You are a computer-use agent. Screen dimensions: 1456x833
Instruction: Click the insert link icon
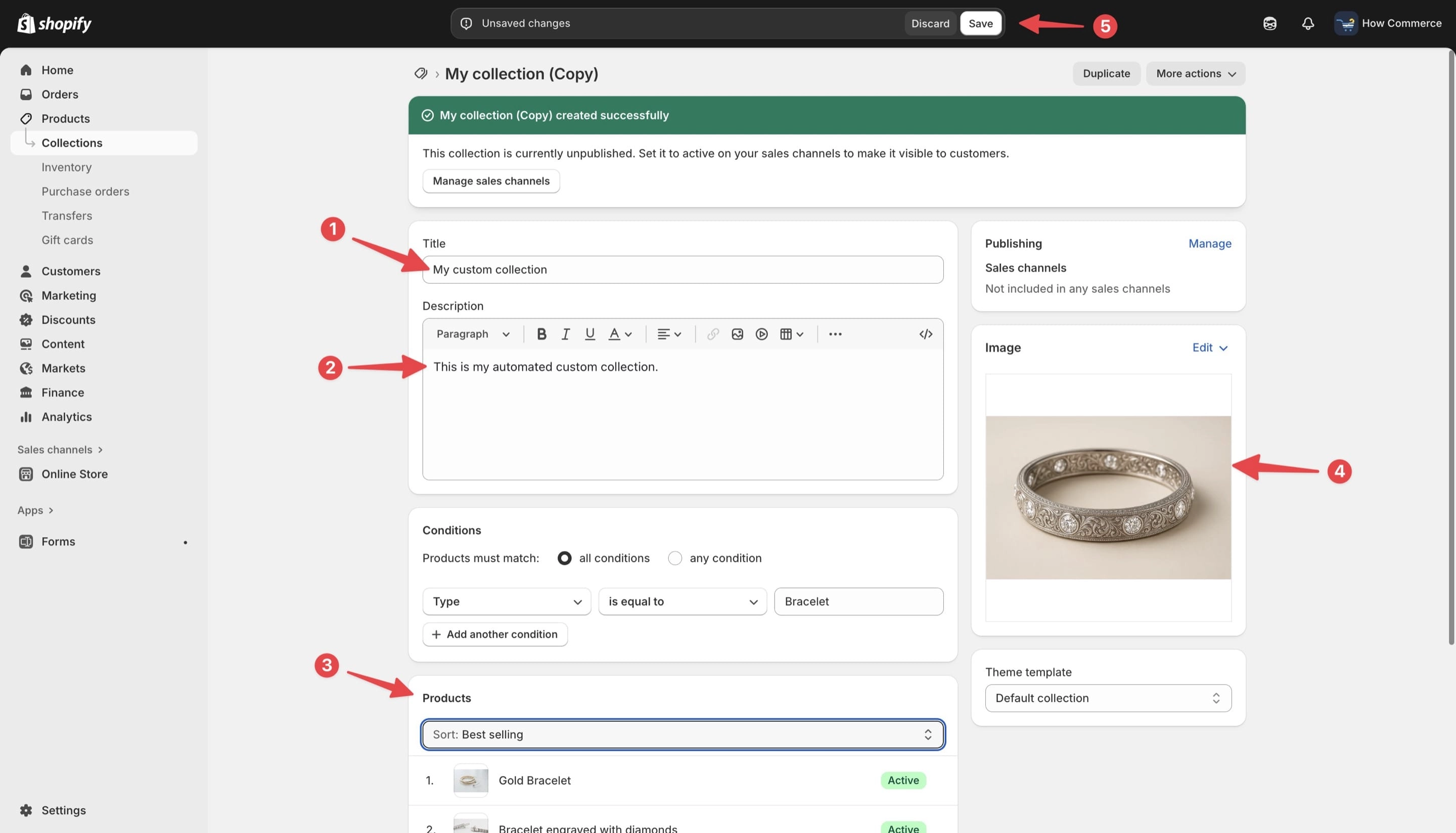pyautogui.click(x=712, y=334)
